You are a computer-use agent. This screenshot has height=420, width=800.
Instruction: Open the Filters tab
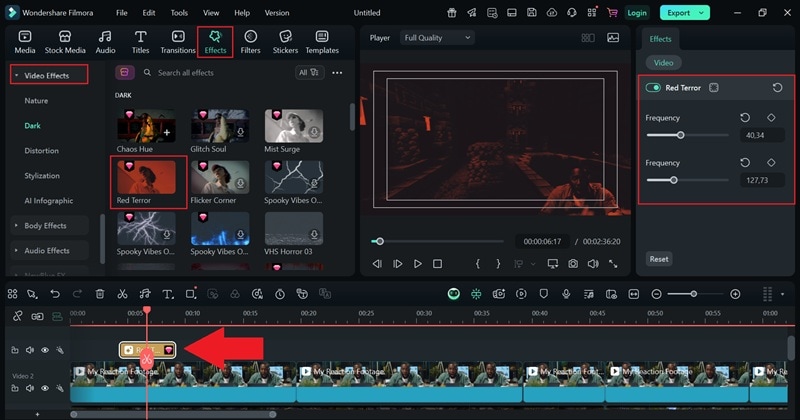click(x=250, y=42)
